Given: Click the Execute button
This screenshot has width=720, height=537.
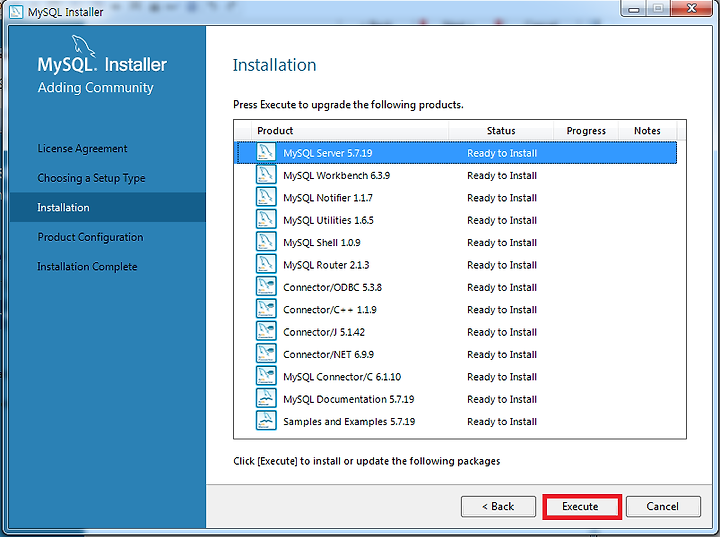Looking at the screenshot, I should click(x=581, y=507).
